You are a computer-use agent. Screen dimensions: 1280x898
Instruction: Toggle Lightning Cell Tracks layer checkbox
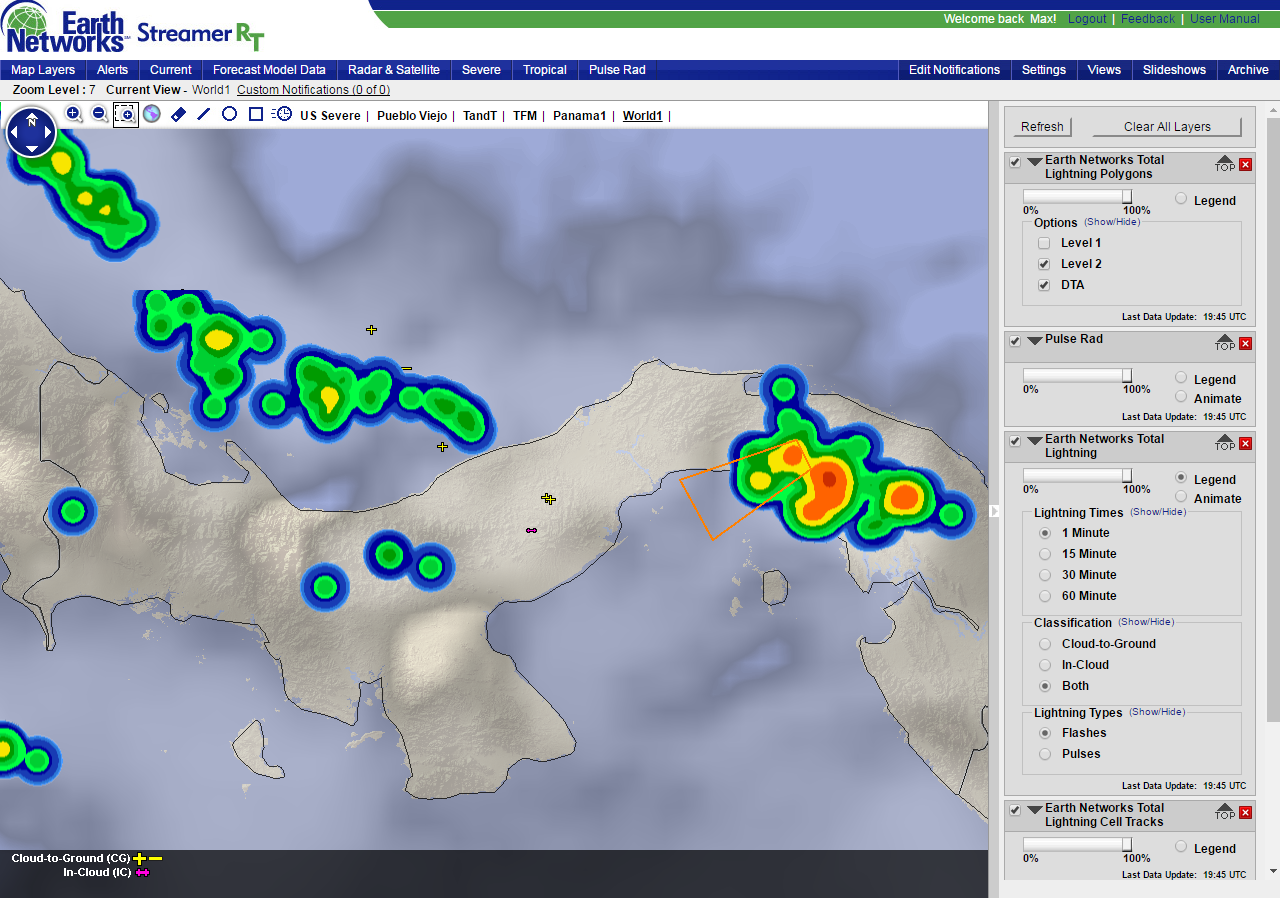1015,810
